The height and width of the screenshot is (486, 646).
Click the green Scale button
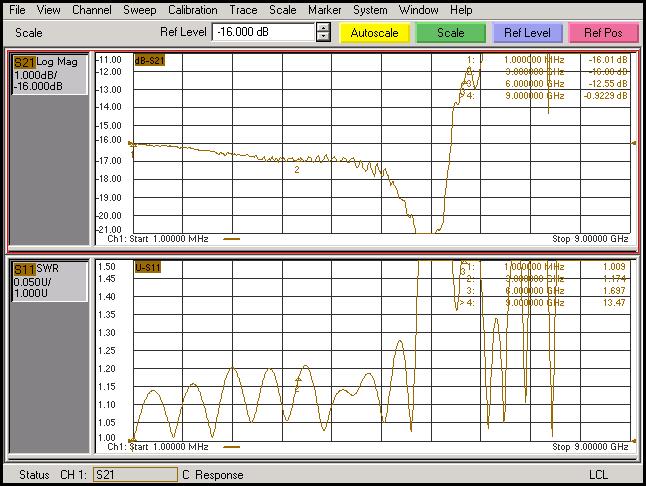451,33
